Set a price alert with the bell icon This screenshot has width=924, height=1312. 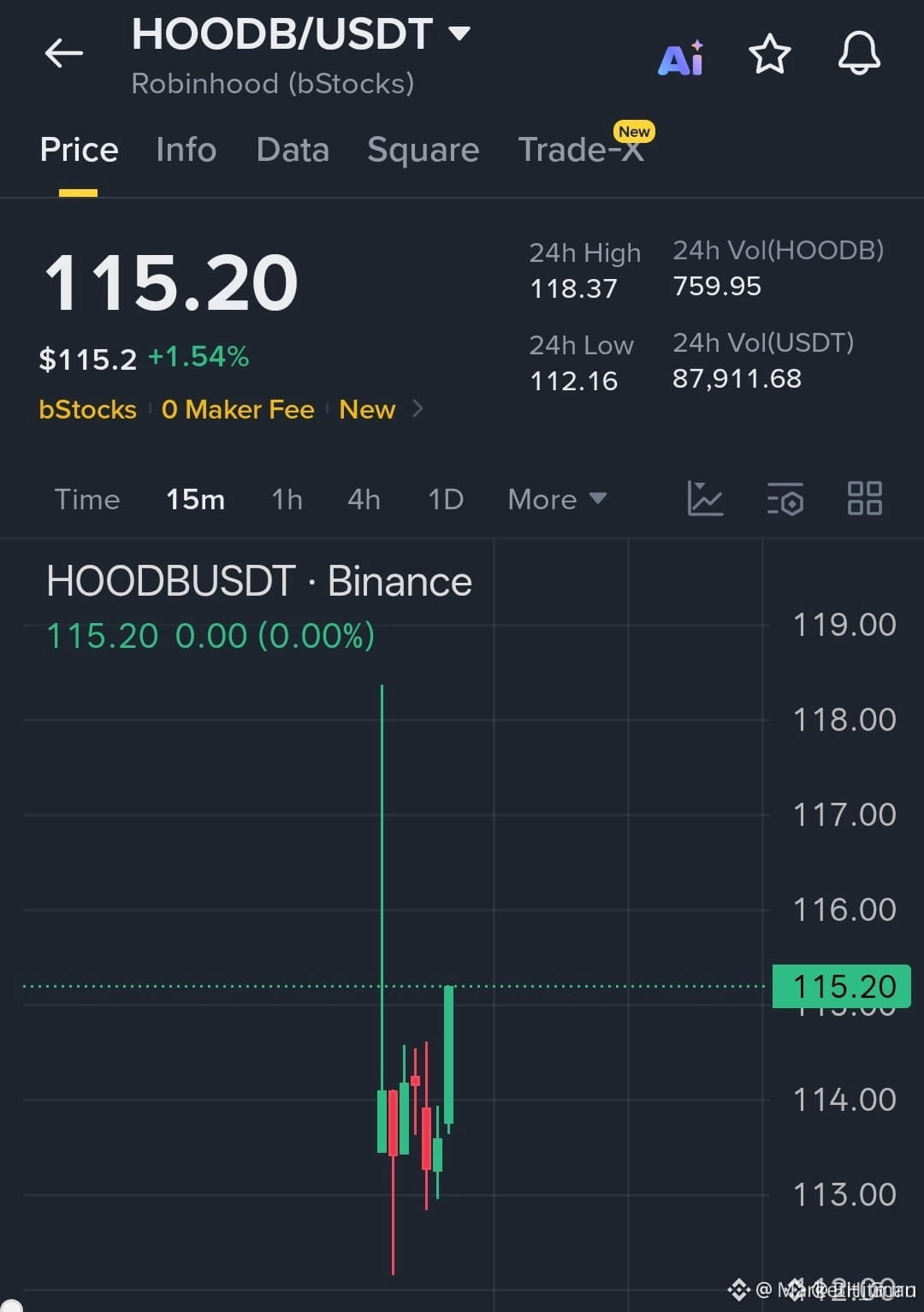coord(859,54)
